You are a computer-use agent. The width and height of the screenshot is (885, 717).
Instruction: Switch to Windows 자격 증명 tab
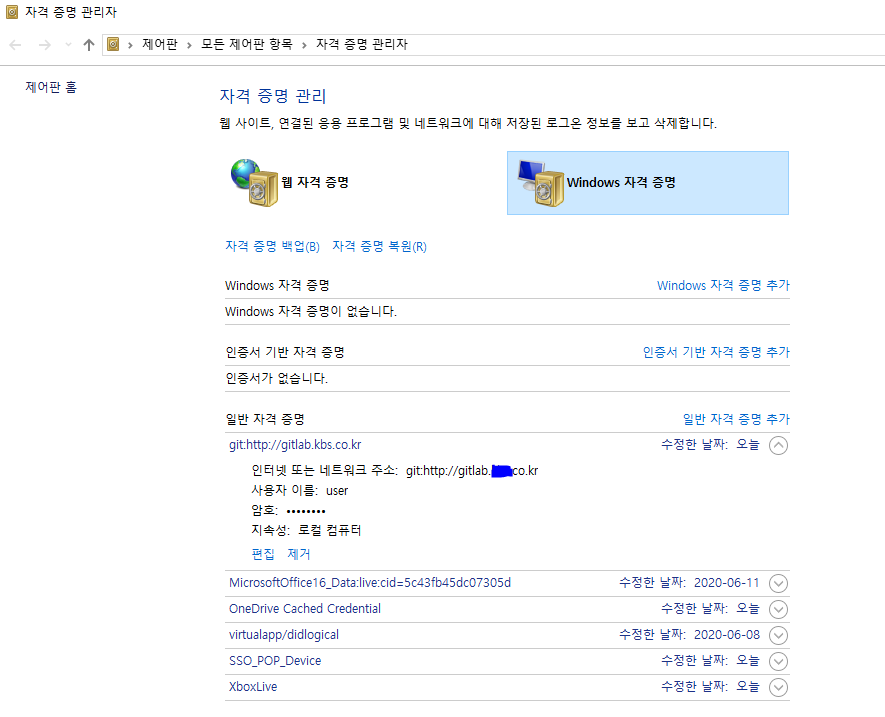[x=647, y=183]
